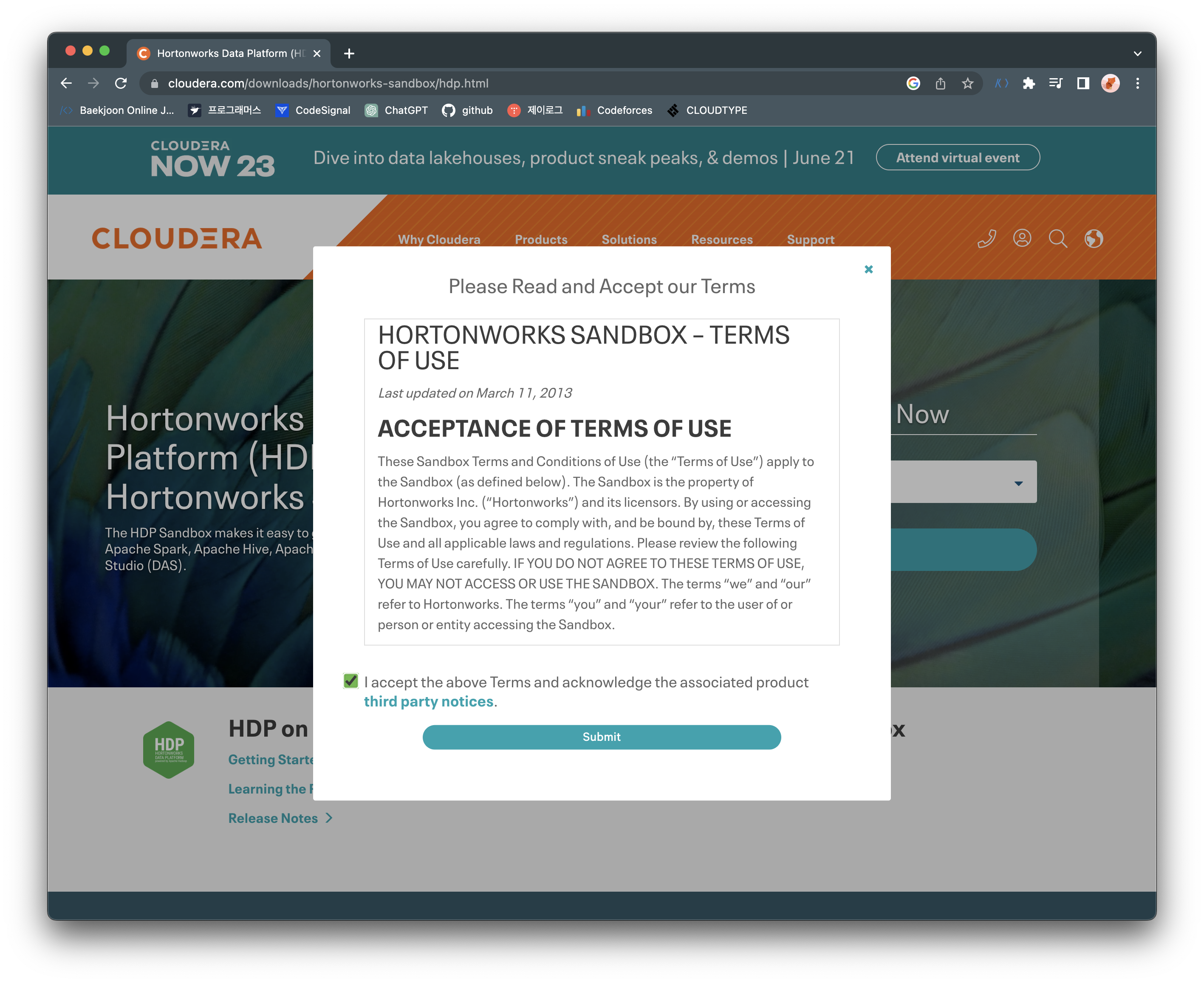
Task: Open the Support menu
Action: point(811,240)
